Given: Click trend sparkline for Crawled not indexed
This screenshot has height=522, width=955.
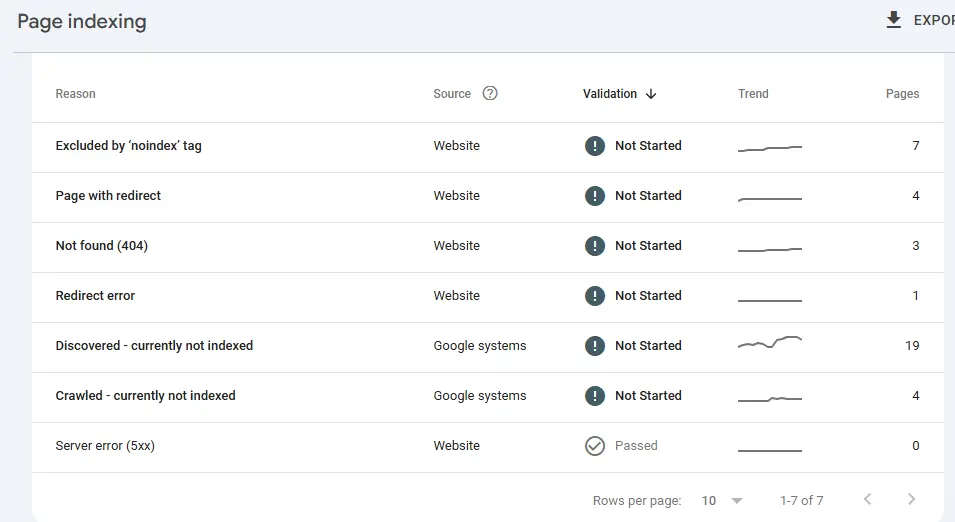Looking at the screenshot, I should click(x=770, y=399).
